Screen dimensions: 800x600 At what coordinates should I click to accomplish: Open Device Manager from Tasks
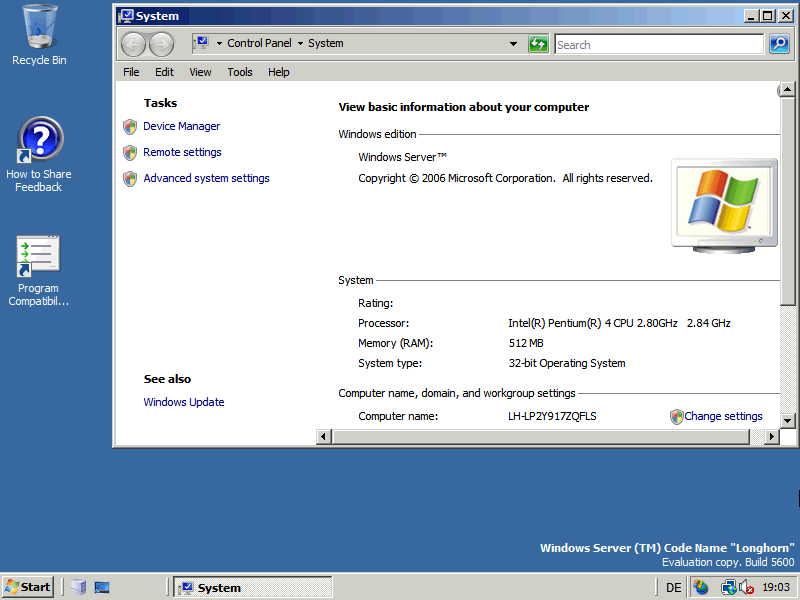181,126
